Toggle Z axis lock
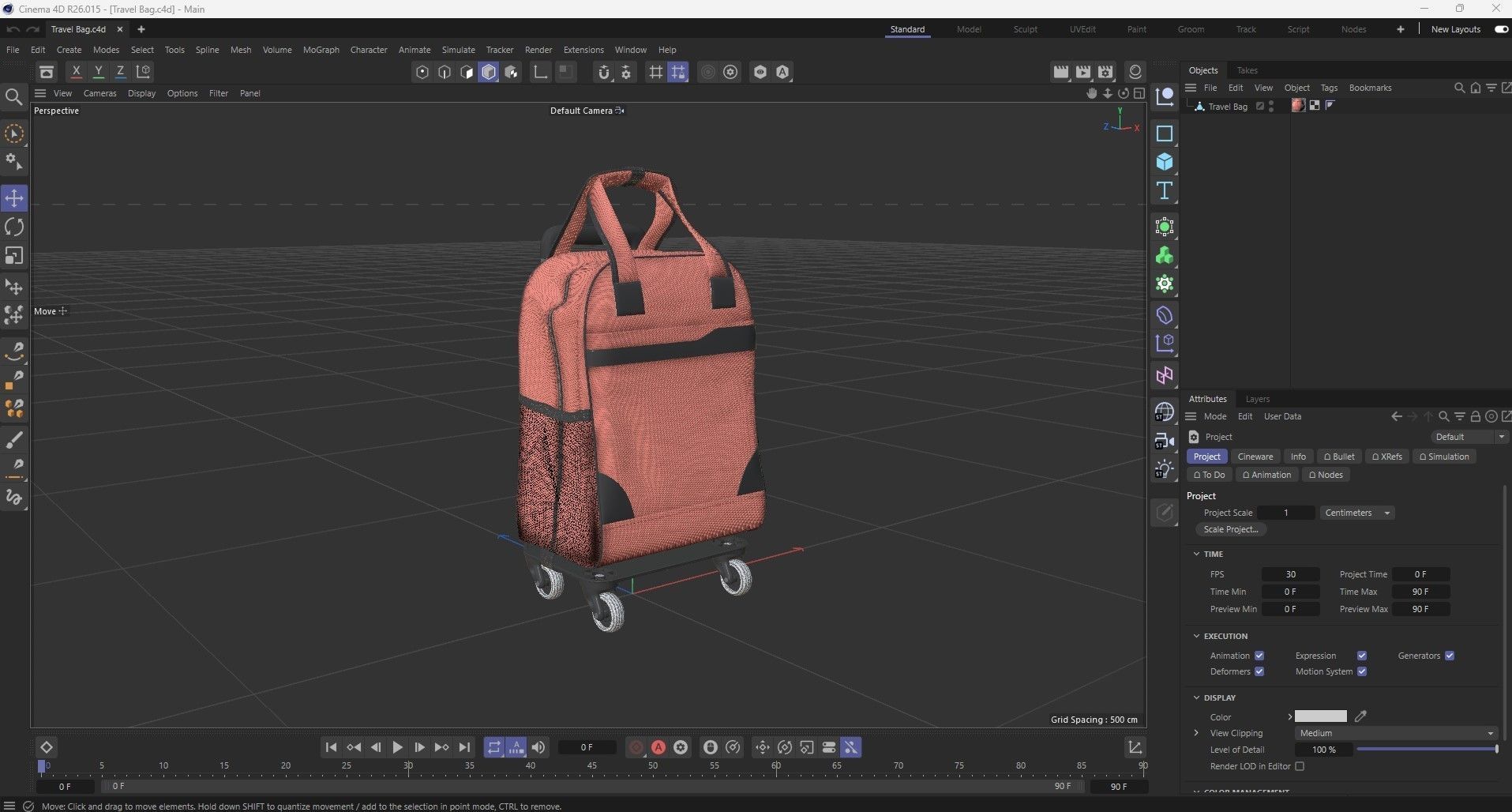 click(x=120, y=72)
